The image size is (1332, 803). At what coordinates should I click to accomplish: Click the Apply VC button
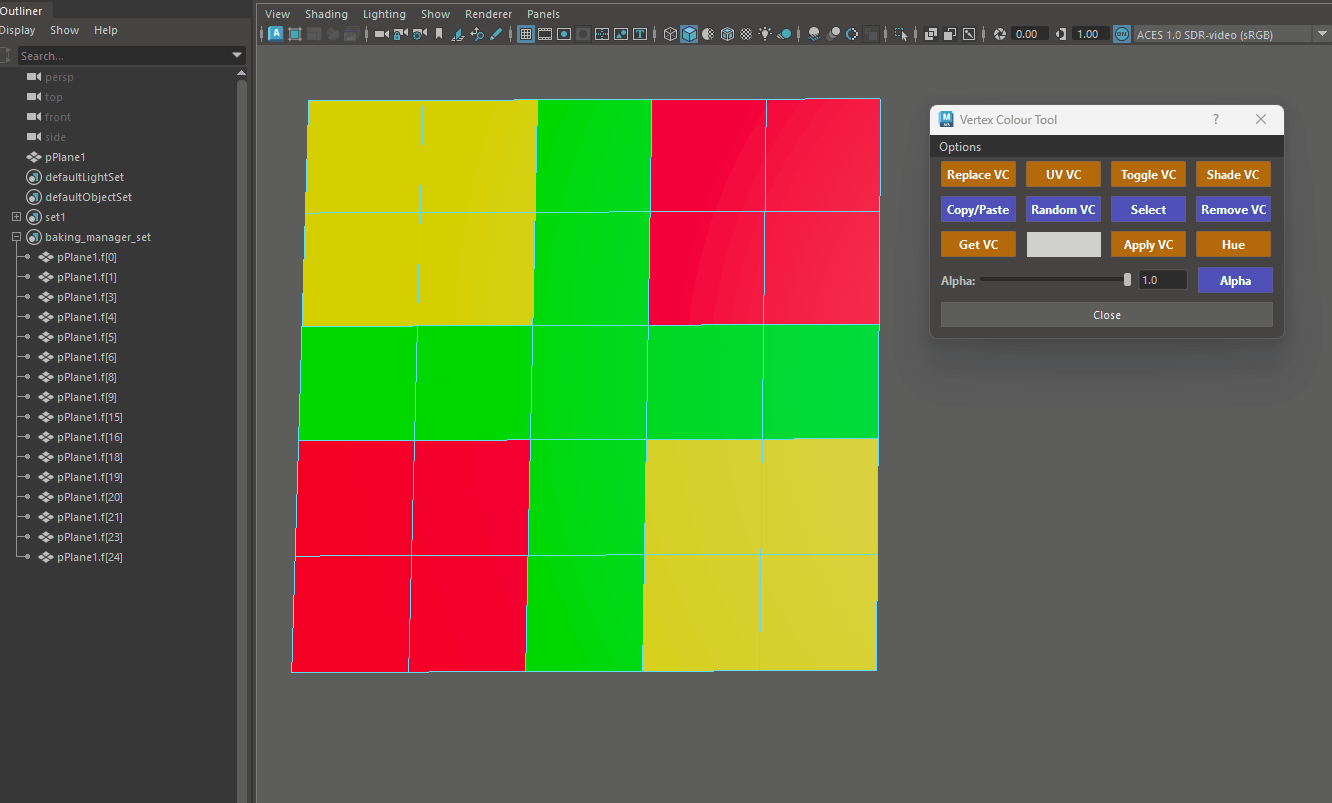[1148, 245]
